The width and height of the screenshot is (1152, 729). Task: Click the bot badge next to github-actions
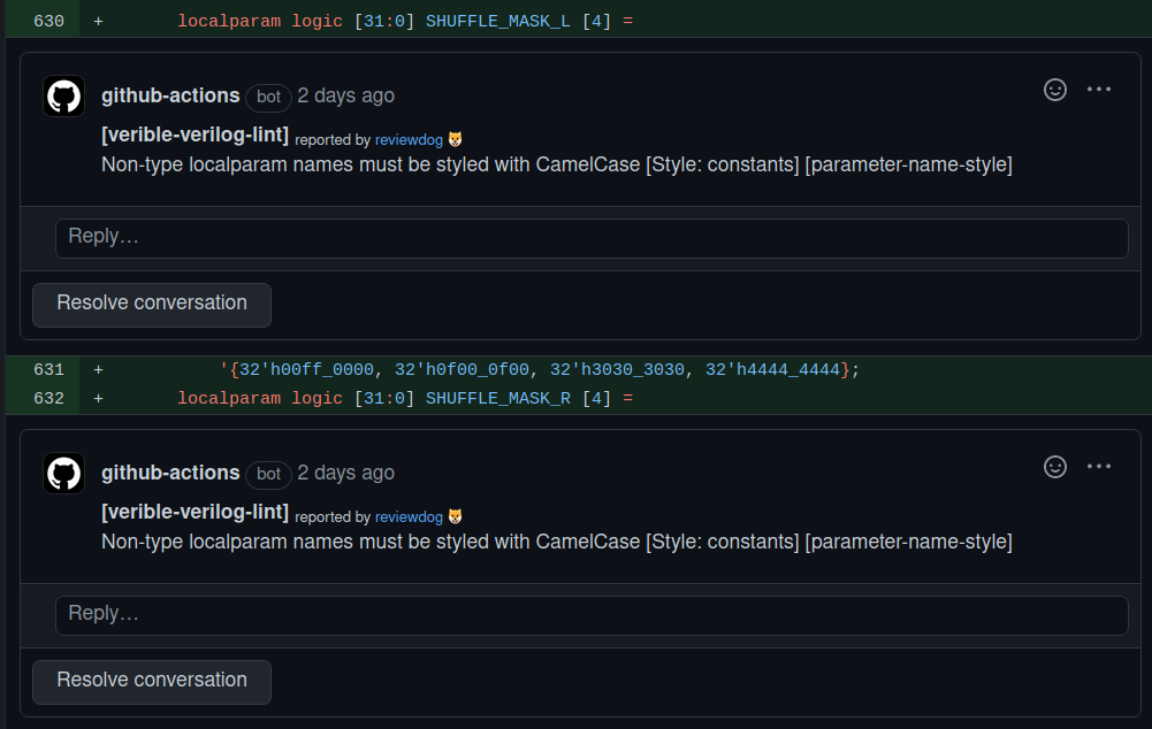click(x=268, y=97)
